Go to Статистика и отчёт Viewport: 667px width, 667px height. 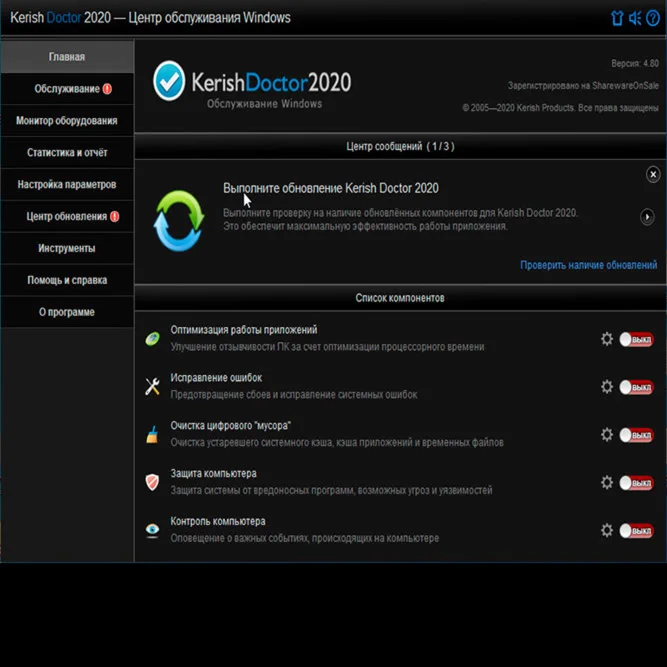[67, 153]
